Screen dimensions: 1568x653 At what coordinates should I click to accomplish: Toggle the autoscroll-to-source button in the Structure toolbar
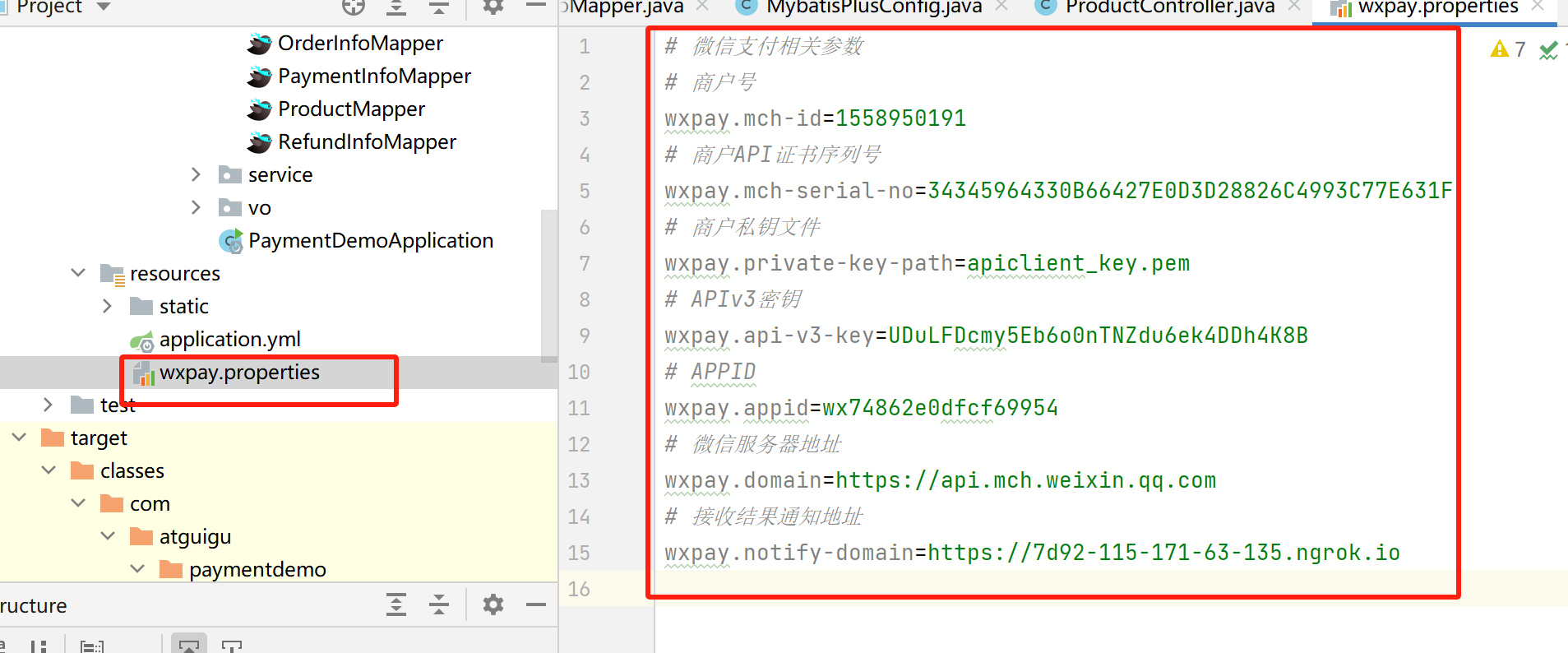click(x=189, y=645)
